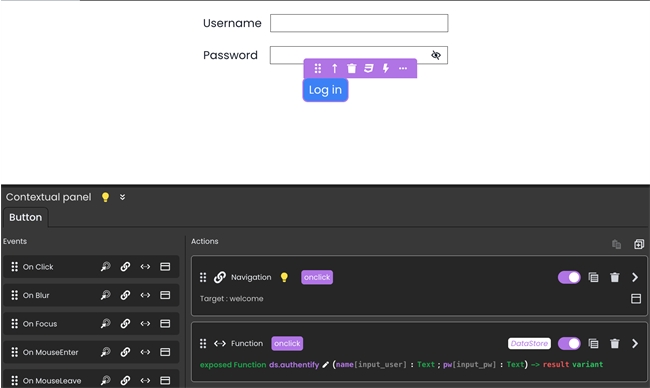This screenshot has width=650, height=388.
Task: Open the CSS icon in purple toolbar
Action: pyautogui.click(x=369, y=68)
